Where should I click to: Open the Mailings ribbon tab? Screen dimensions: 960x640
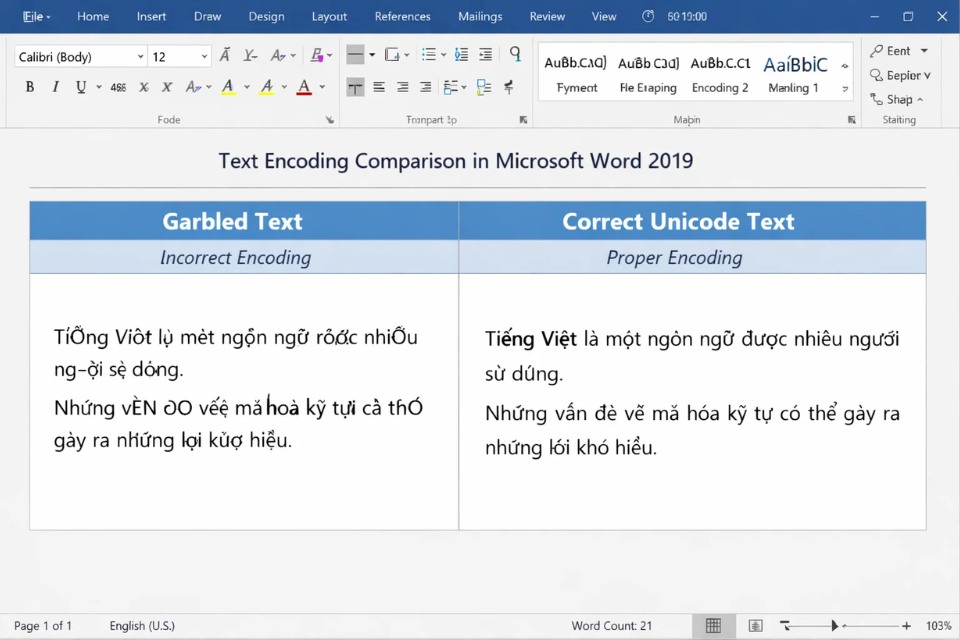(x=479, y=16)
